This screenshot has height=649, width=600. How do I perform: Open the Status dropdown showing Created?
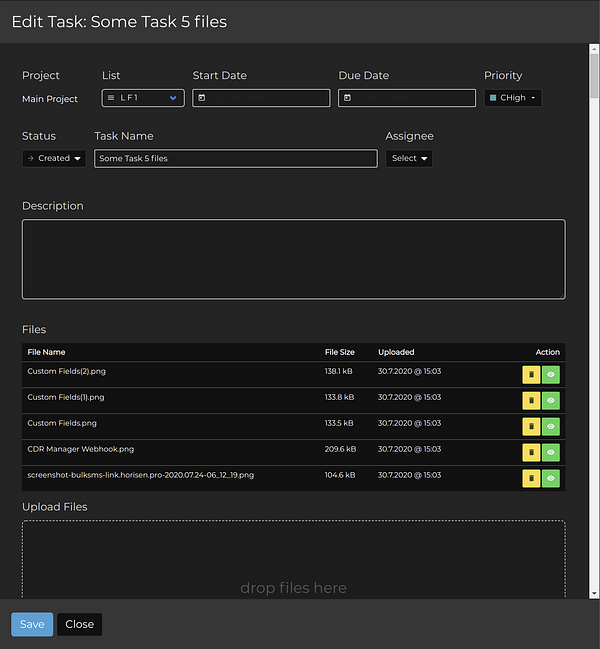[x=54, y=158]
